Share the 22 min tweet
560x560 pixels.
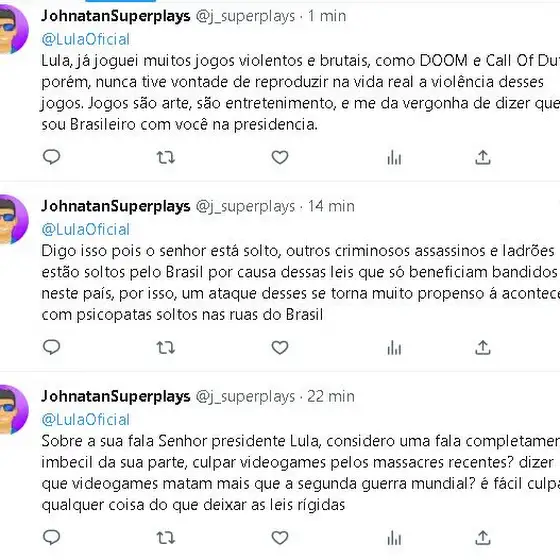482,537
